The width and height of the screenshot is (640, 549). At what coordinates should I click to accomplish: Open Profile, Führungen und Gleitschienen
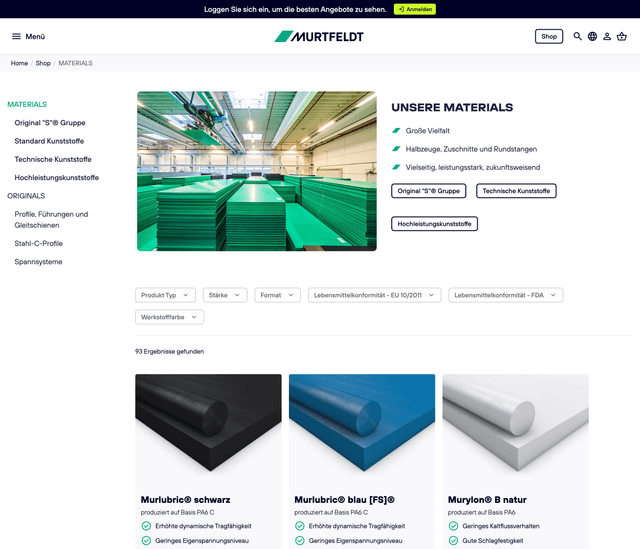coord(51,220)
